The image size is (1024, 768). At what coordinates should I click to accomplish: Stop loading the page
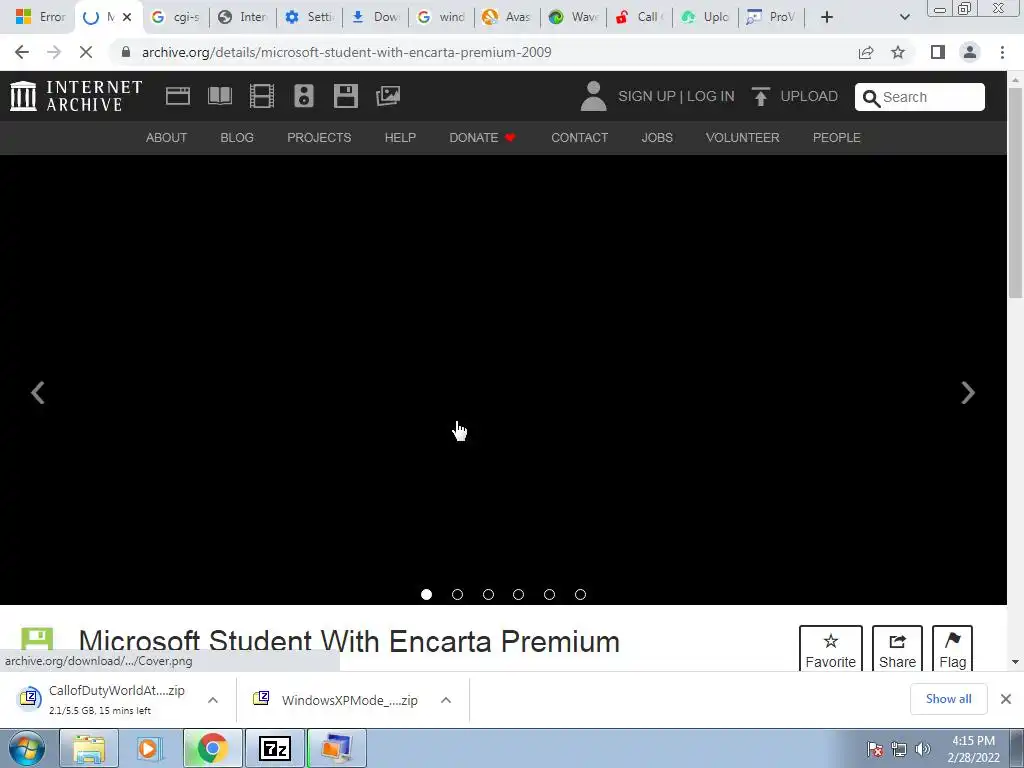86,52
